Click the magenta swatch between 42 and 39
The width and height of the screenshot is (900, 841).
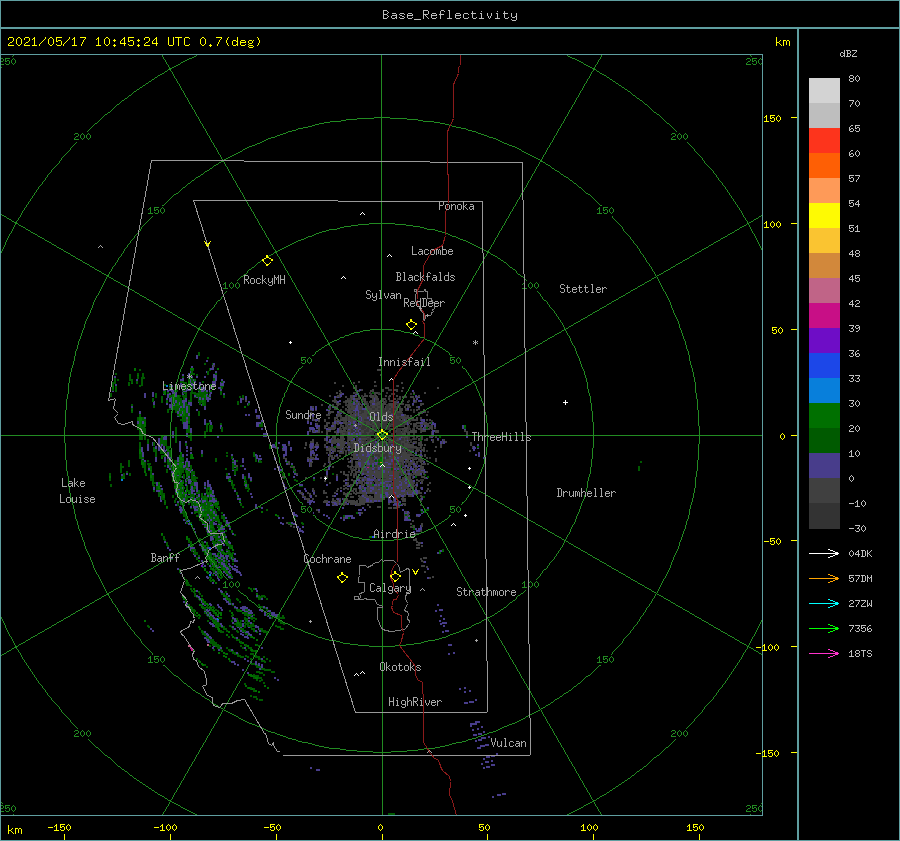click(x=824, y=315)
